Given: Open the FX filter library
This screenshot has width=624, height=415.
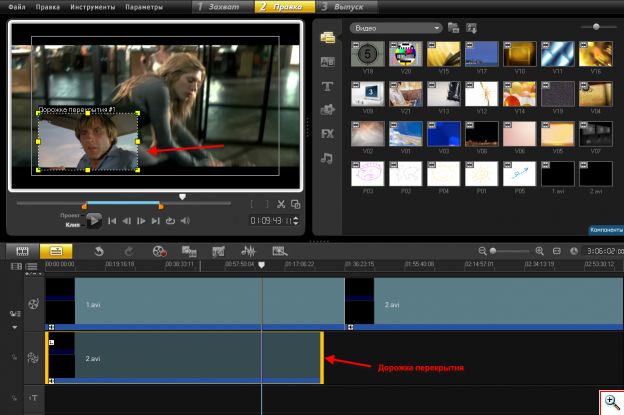Looking at the screenshot, I should tap(328, 134).
